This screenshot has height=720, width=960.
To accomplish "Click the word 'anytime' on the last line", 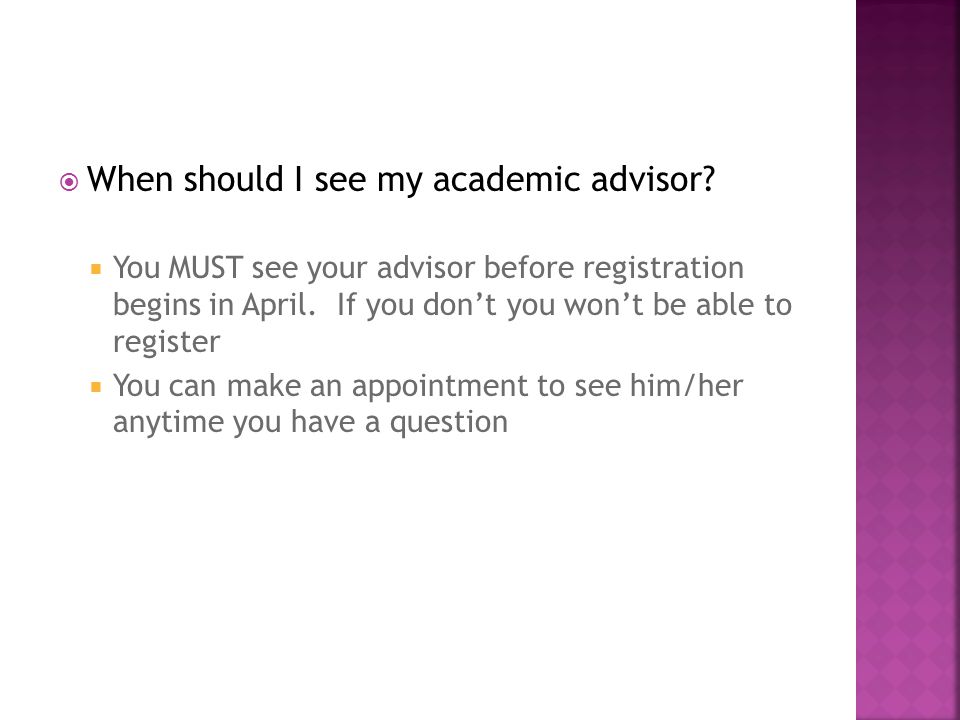I will (168, 424).
